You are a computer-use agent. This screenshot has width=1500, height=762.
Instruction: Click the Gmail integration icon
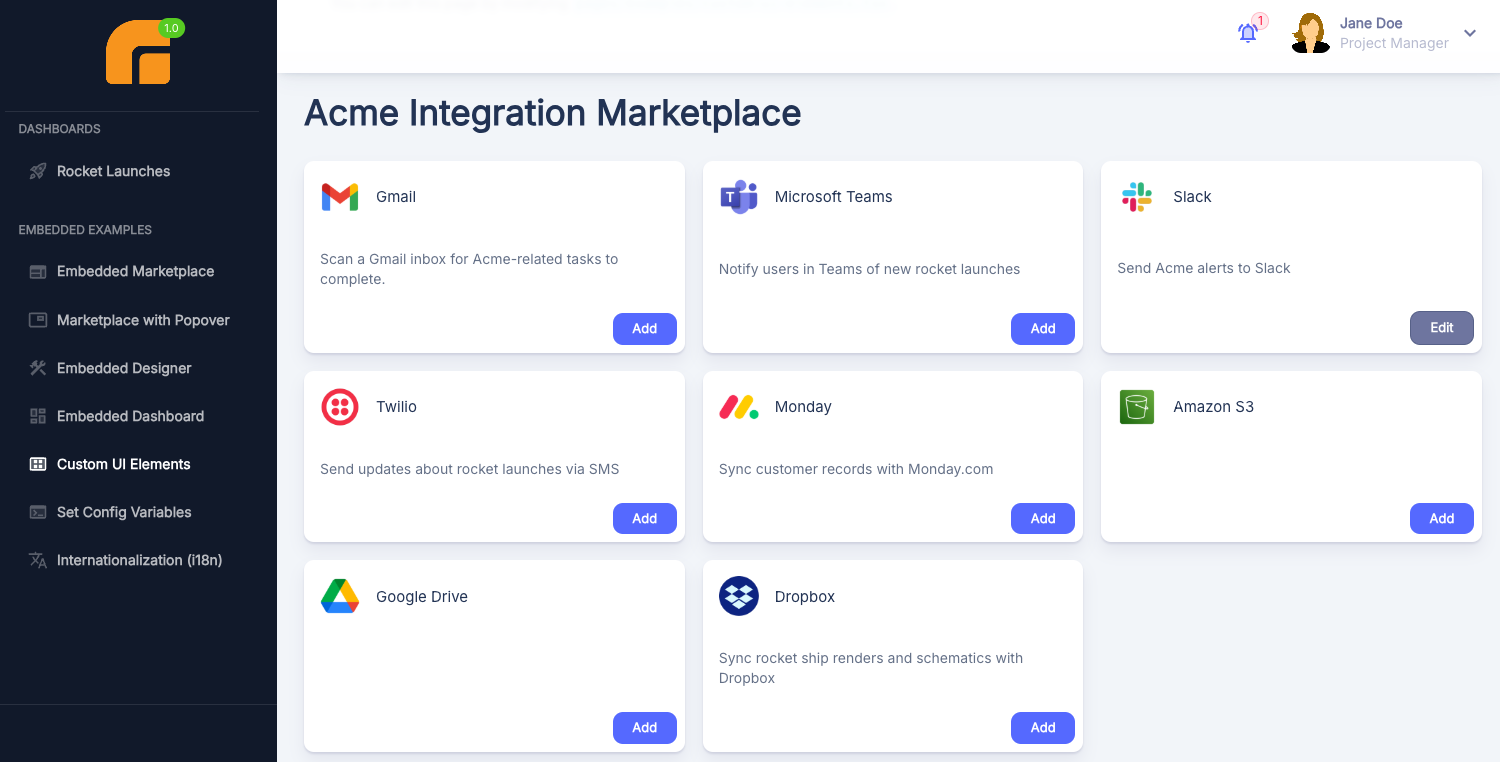pos(340,197)
